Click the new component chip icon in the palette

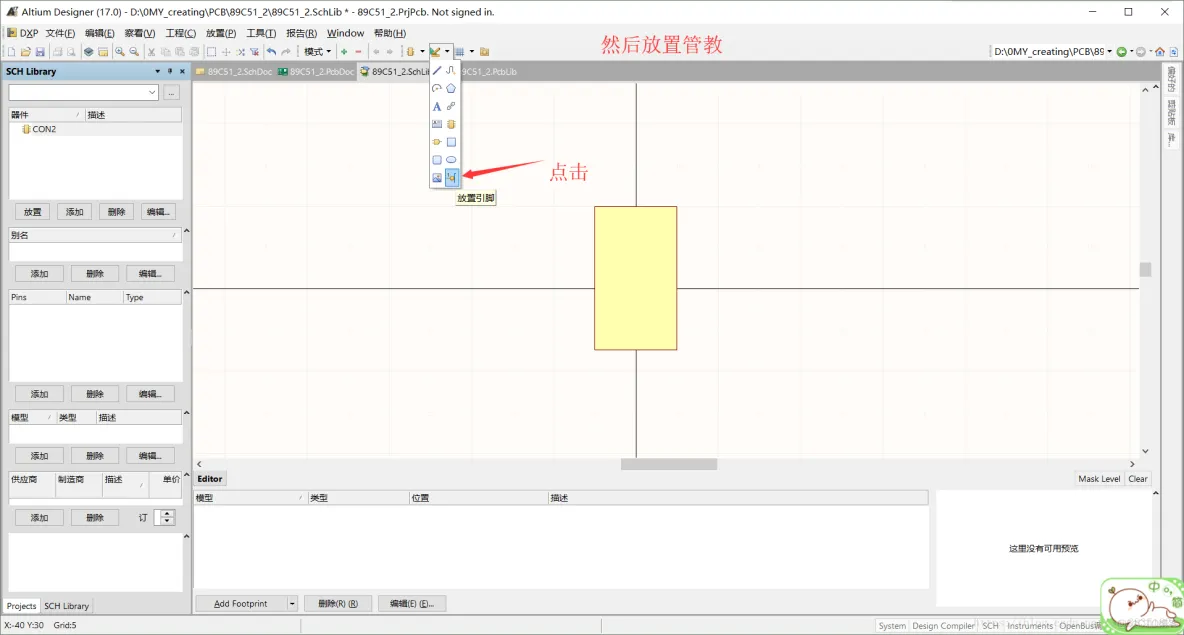452,125
